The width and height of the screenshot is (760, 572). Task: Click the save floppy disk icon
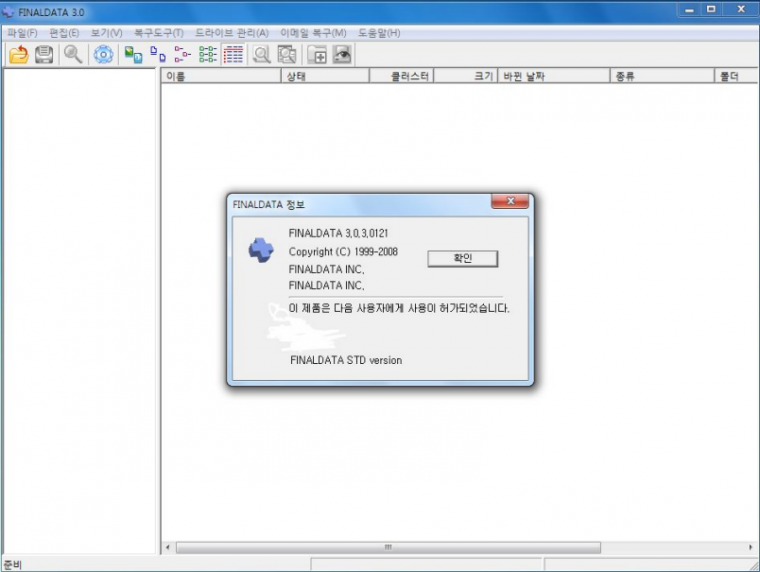[x=44, y=55]
